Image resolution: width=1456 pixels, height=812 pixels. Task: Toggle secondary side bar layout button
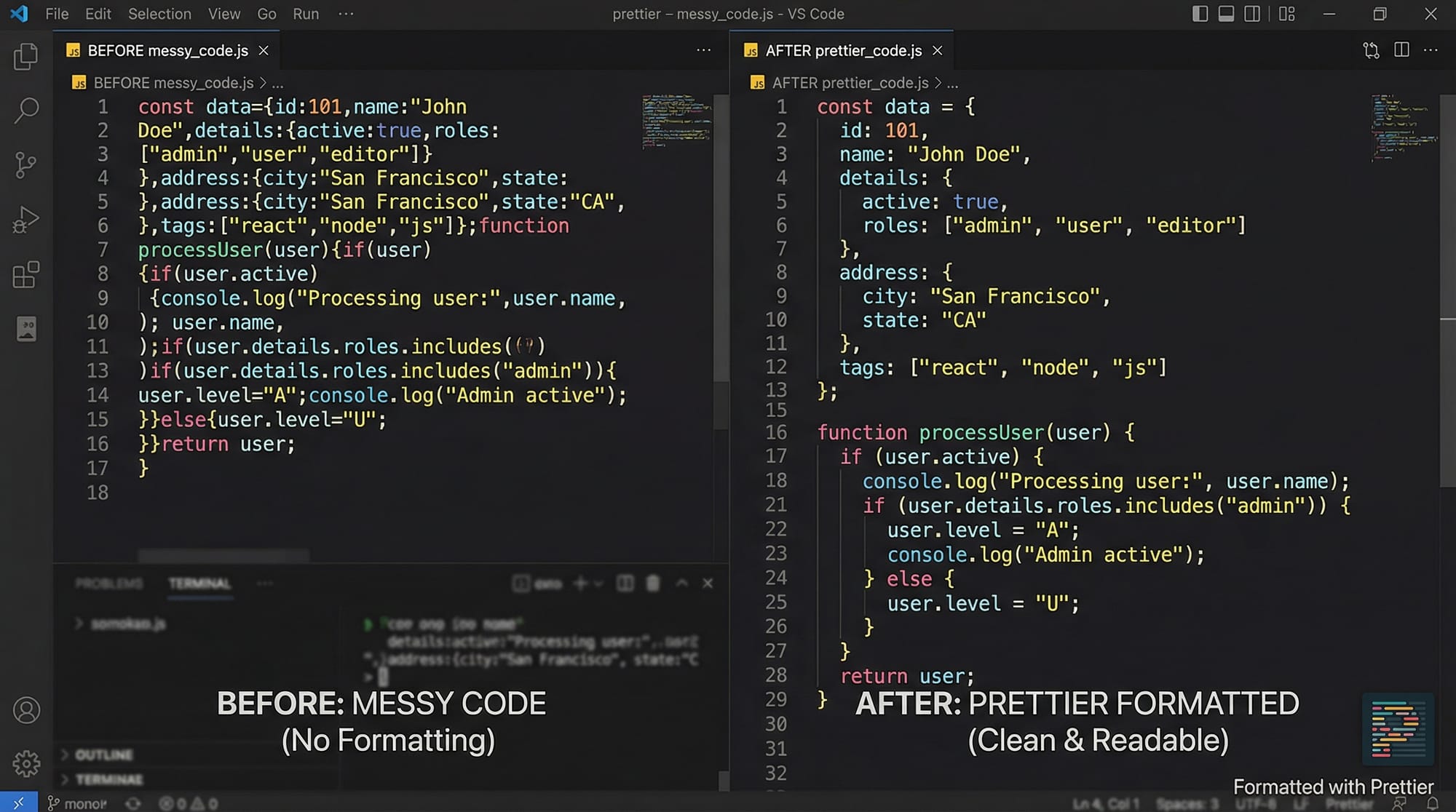[1252, 14]
